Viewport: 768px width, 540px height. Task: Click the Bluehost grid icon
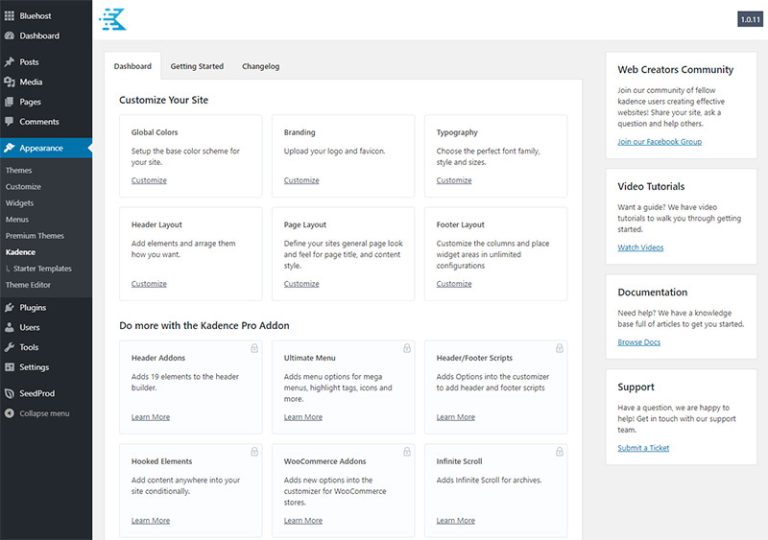point(9,16)
